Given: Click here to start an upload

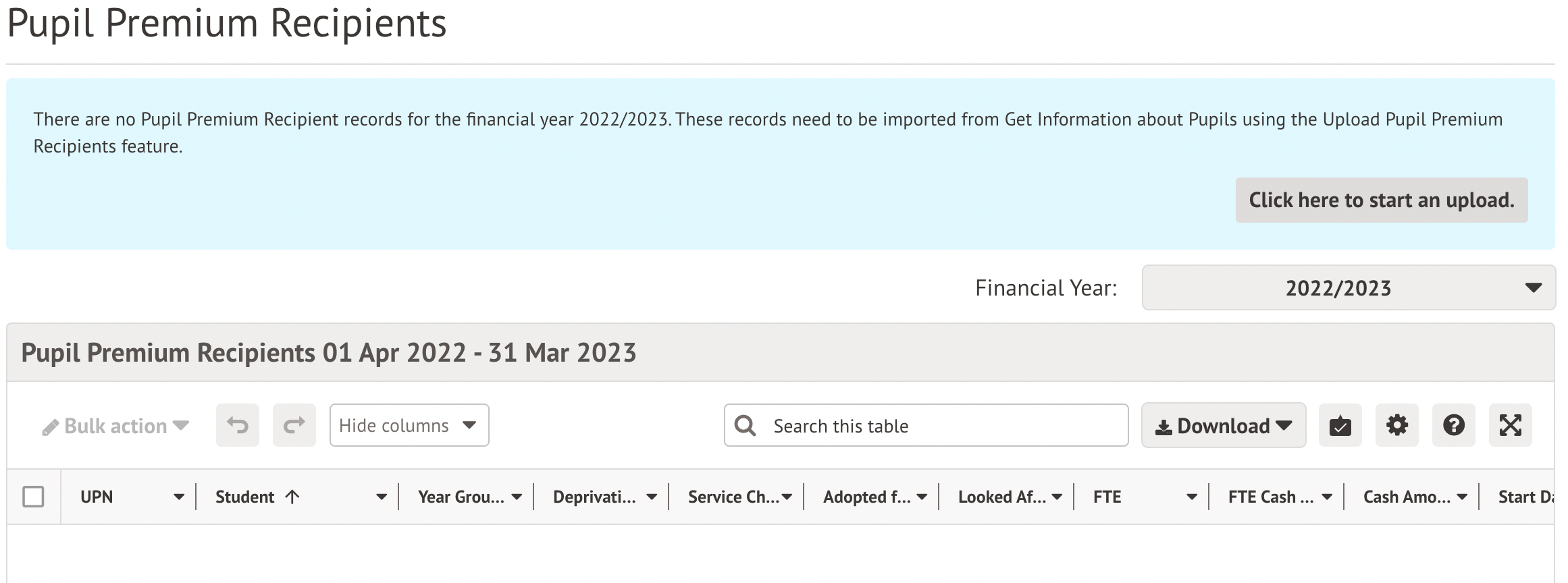Looking at the screenshot, I should pos(1381,200).
